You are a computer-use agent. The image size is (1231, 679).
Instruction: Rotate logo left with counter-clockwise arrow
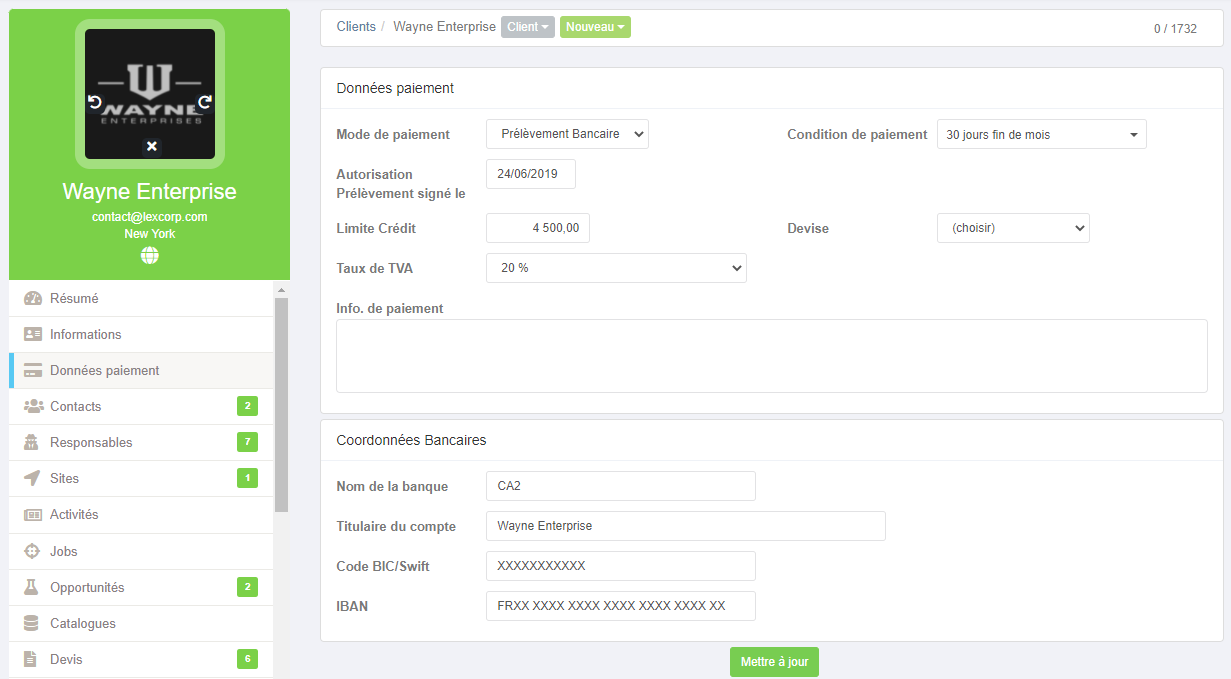tap(95, 102)
